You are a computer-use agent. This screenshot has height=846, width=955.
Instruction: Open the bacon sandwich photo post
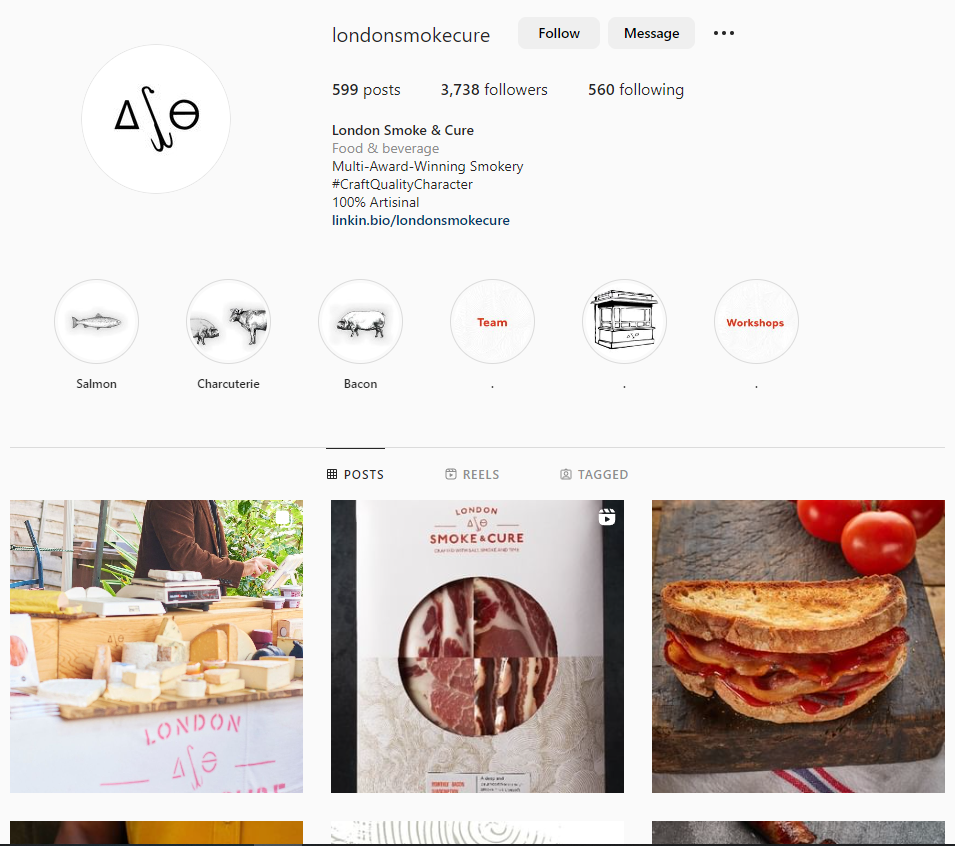(x=798, y=646)
